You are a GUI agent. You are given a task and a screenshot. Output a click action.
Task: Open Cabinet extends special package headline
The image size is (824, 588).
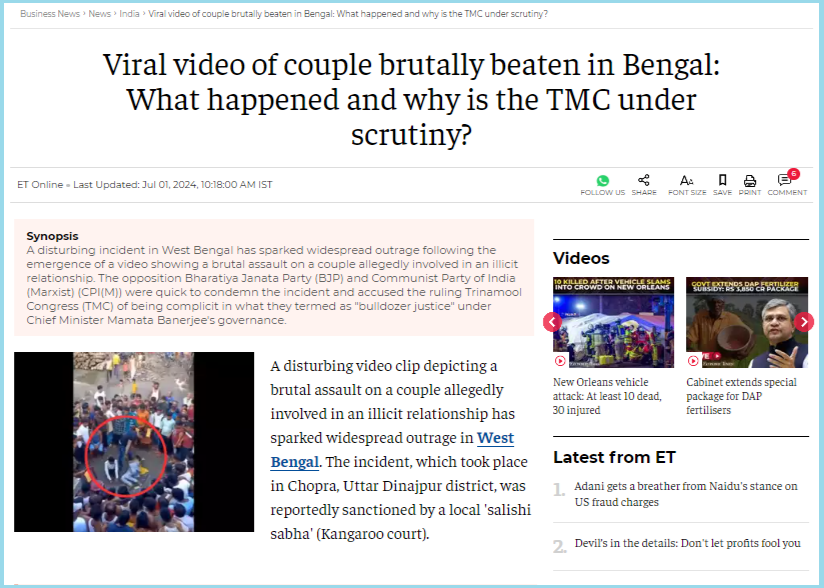pos(741,396)
